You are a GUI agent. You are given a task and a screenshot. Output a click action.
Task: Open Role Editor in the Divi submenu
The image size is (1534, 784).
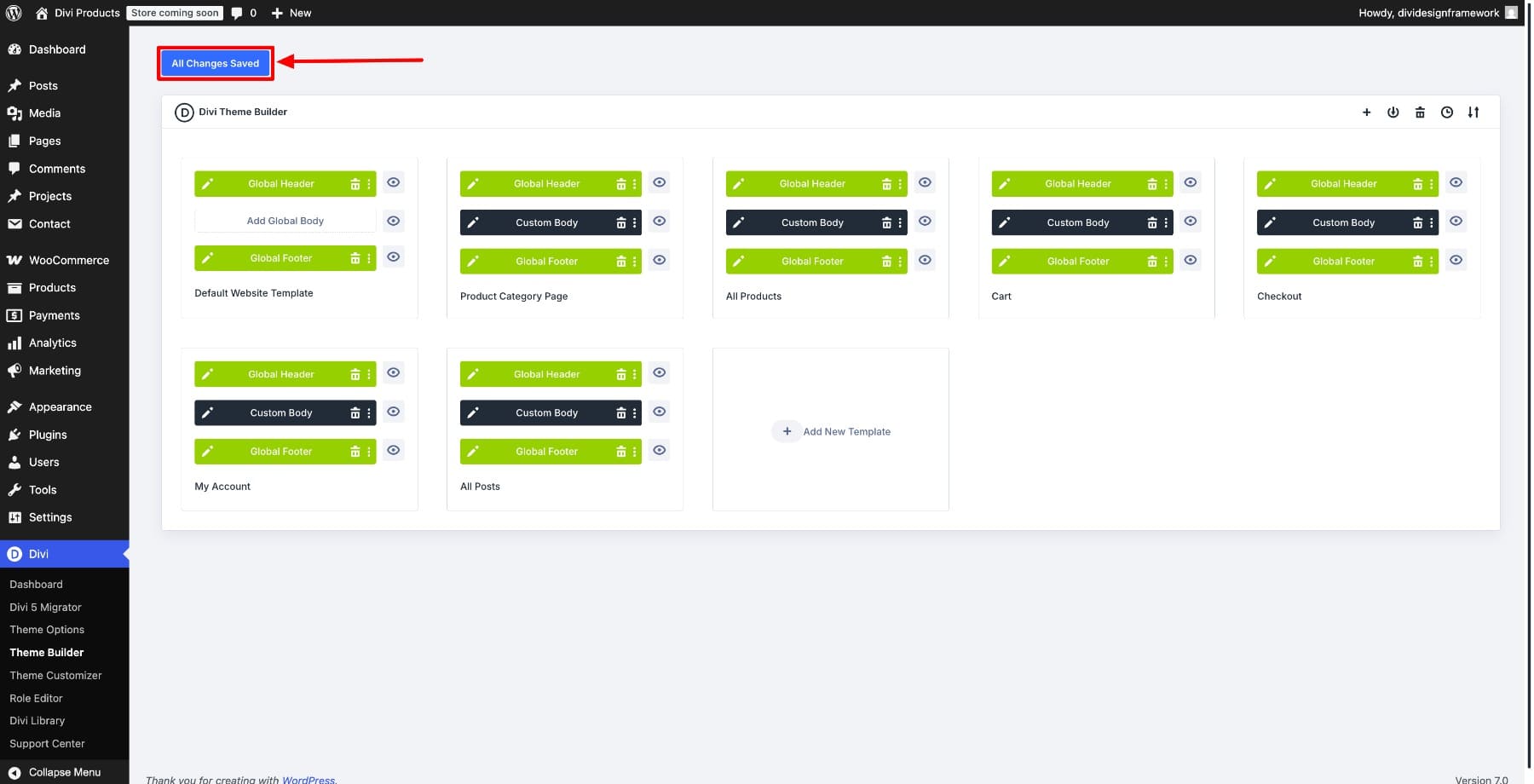pos(37,698)
